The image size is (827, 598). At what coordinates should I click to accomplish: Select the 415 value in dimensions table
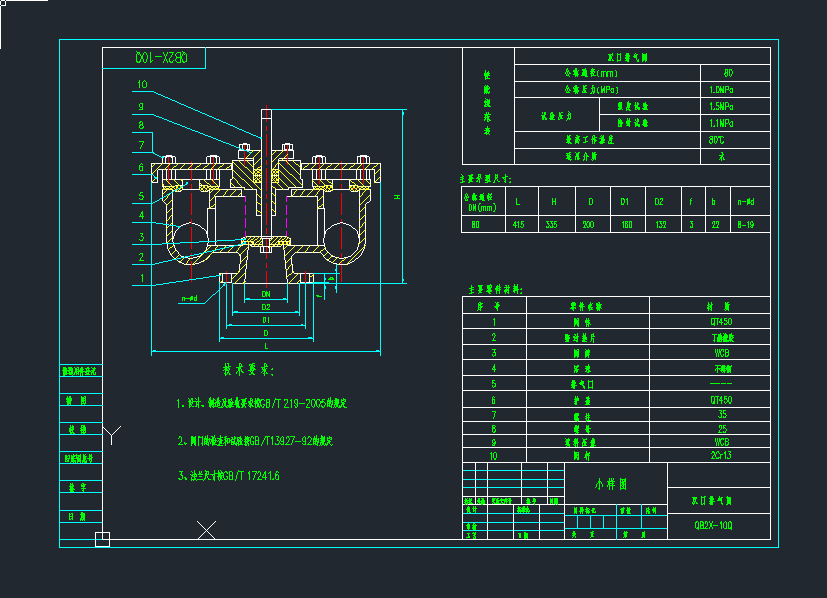click(517, 225)
